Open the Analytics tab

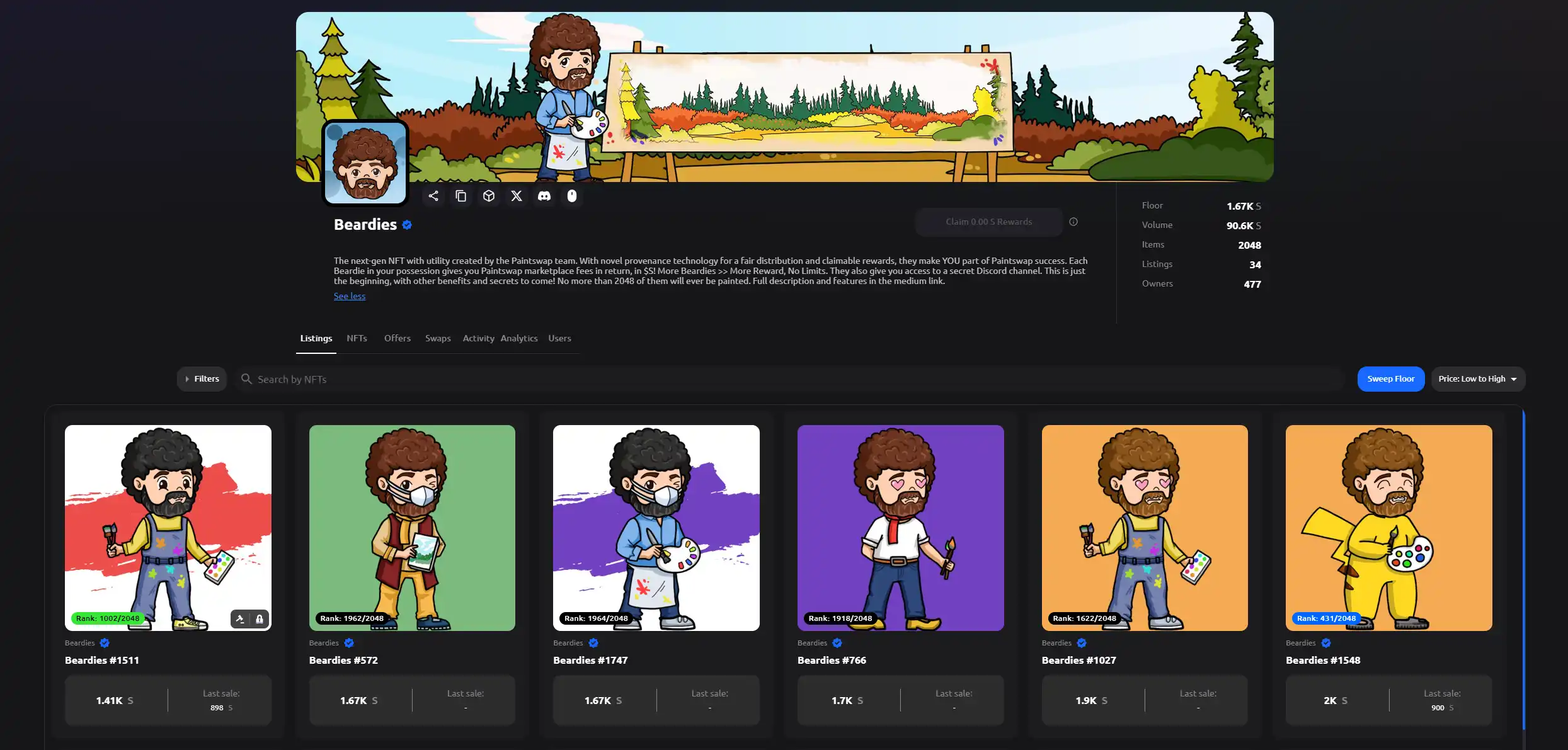tap(519, 339)
